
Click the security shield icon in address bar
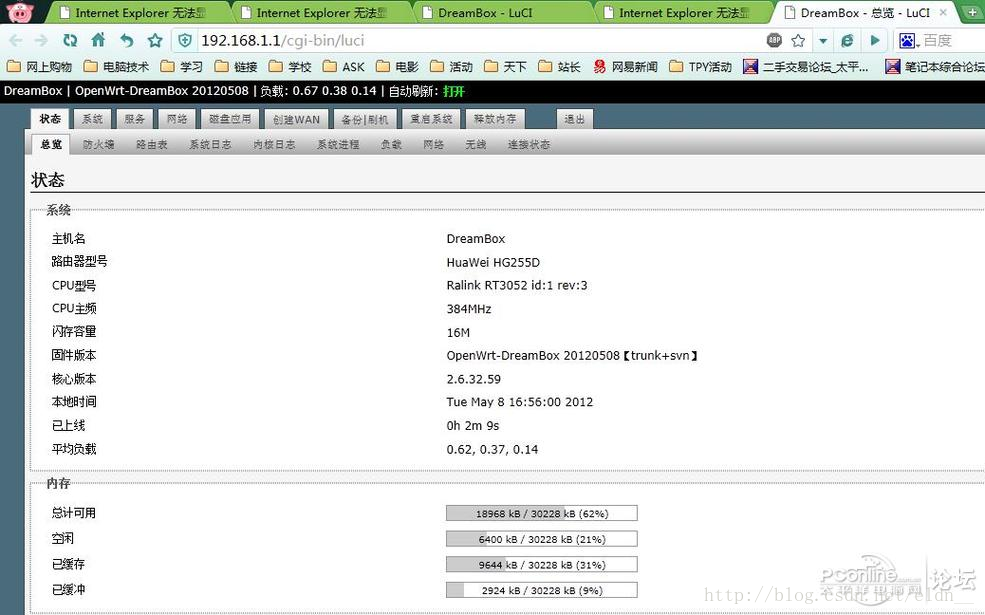click(x=185, y=41)
